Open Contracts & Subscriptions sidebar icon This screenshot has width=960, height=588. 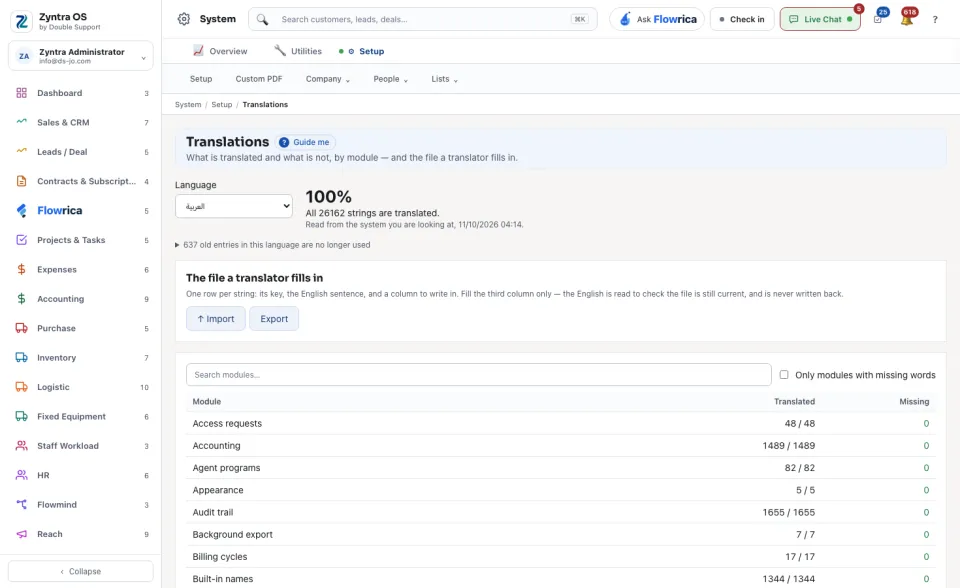coord(21,181)
